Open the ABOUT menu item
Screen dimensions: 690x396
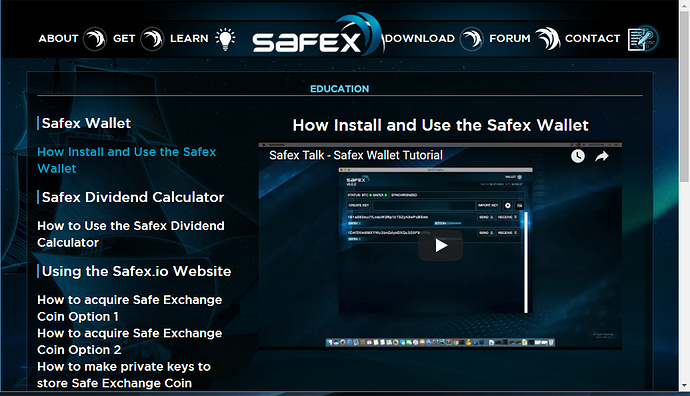tap(58, 39)
